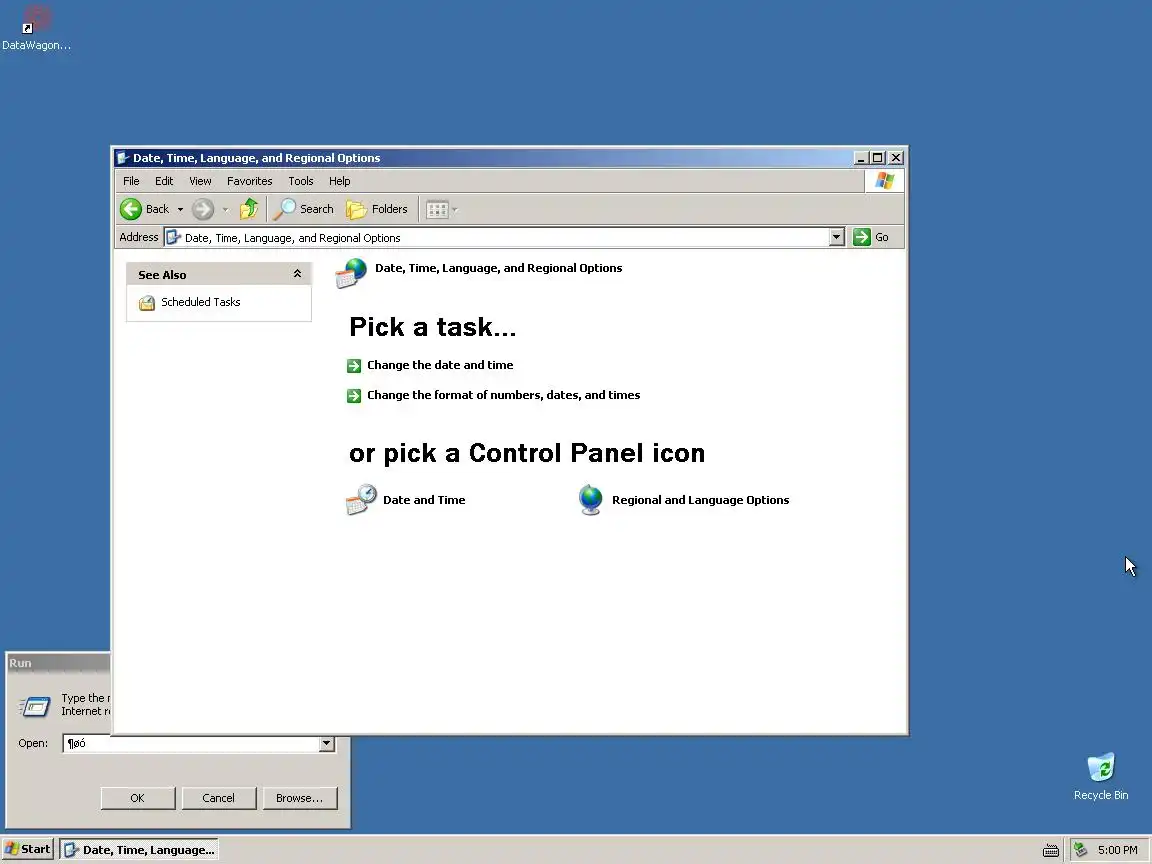Click the keyboard icon in the system tray
This screenshot has width=1152, height=864.
tap(1051, 851)
